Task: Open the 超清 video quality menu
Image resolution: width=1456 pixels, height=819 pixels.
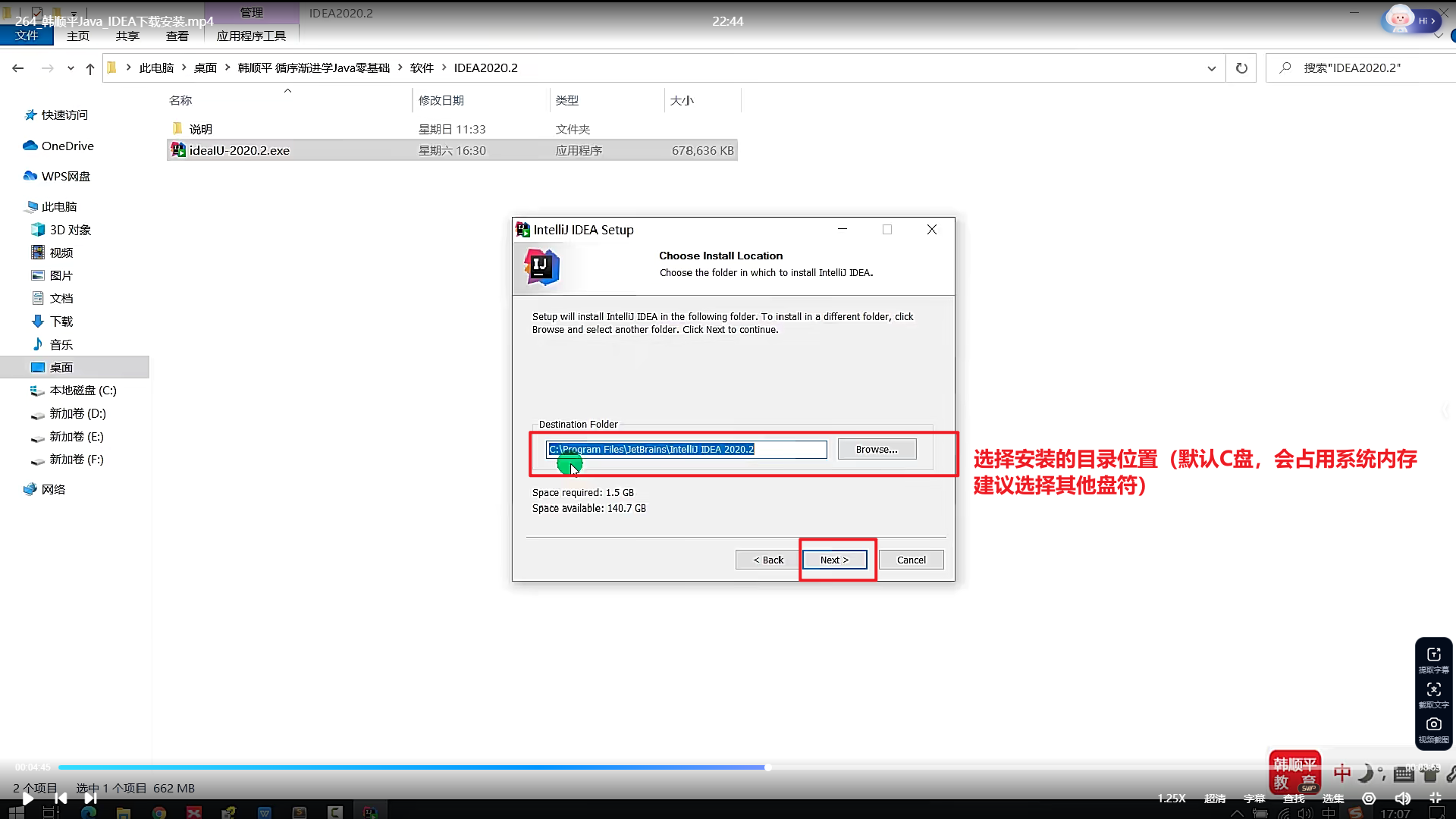Action: click(x=1215, y=798)
